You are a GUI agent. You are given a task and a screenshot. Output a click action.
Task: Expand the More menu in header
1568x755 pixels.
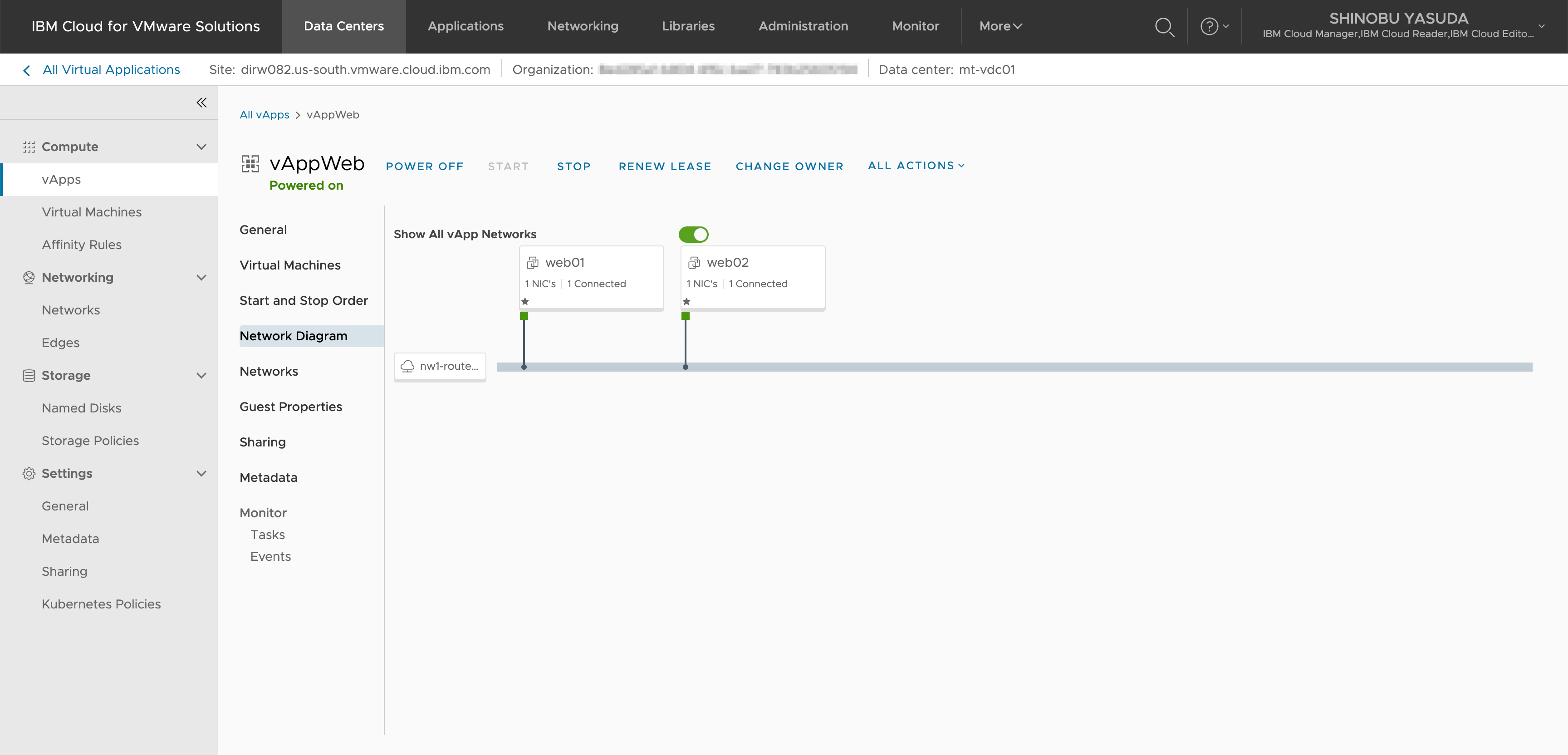[1000, 26]
